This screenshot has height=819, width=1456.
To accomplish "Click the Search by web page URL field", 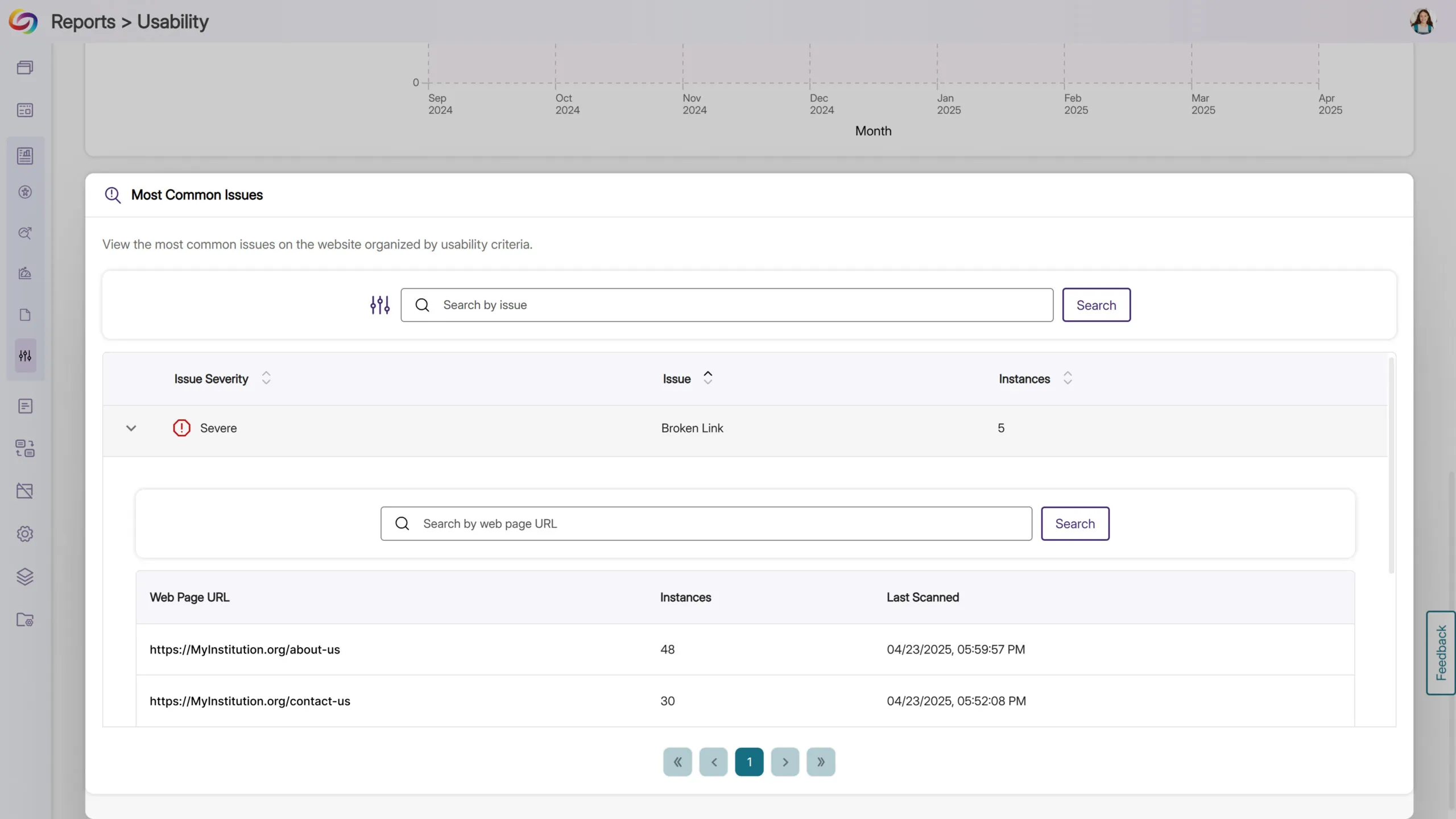I will pyautogui.click(x=705, y=524).
